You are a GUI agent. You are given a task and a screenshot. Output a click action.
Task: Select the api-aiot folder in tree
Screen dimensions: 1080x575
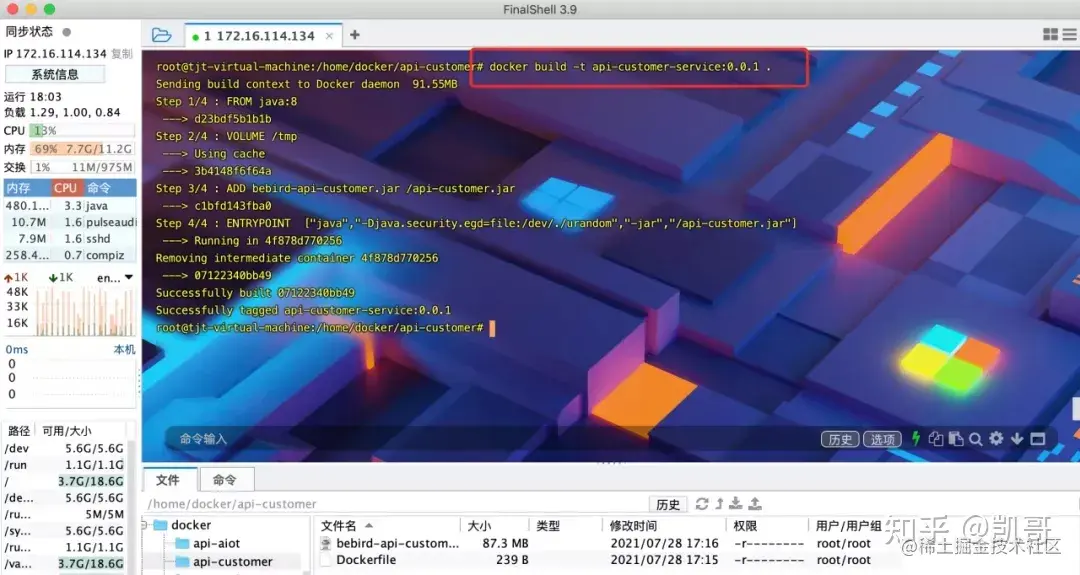pos(207,543)
